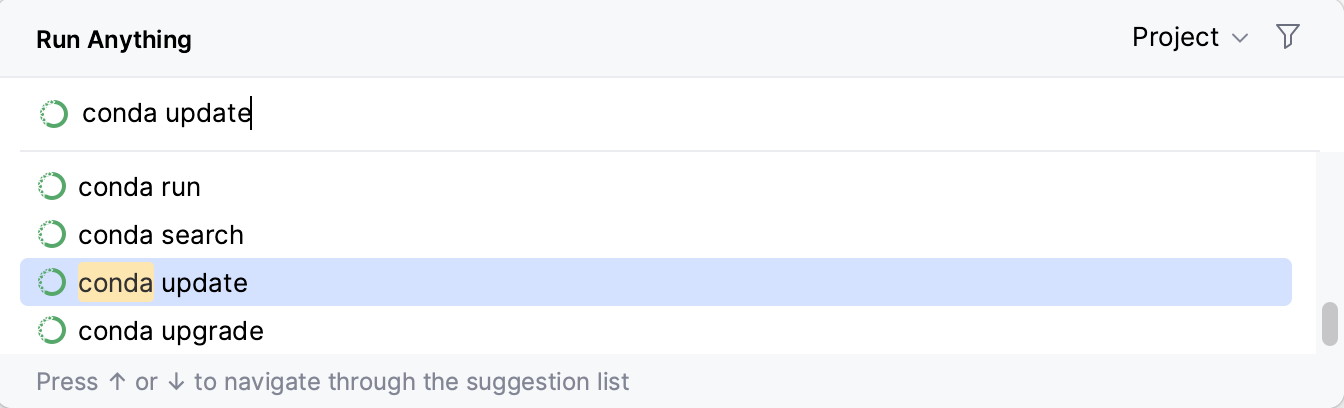Click the filter funnel icon
Image resolution: width=1344 pixels, height=408 pixels.
click(x=1288, y=38)
